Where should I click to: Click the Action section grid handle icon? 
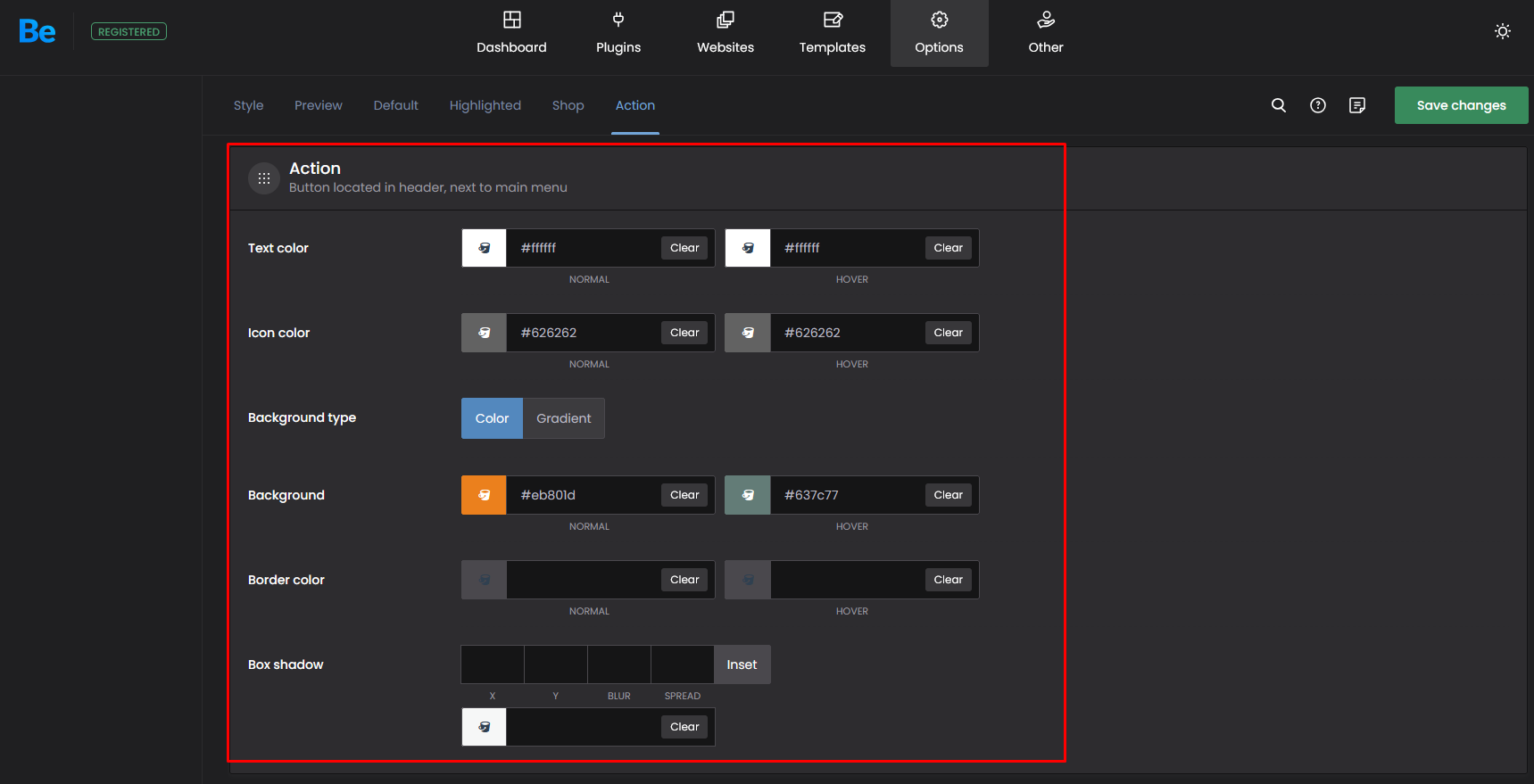pyautogui.click(x=264, y=178)
